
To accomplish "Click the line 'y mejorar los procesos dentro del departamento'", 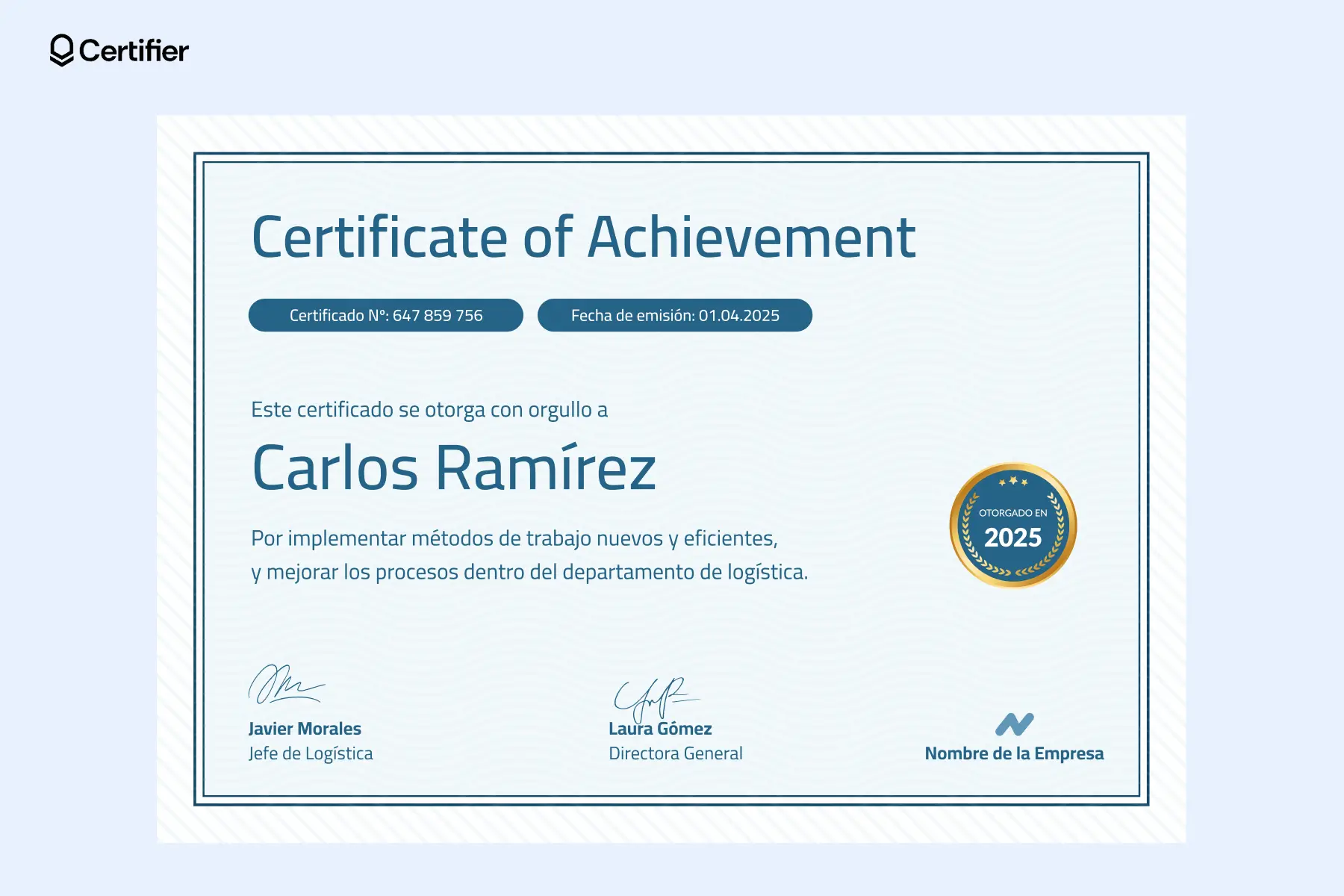I will (529, 572).
